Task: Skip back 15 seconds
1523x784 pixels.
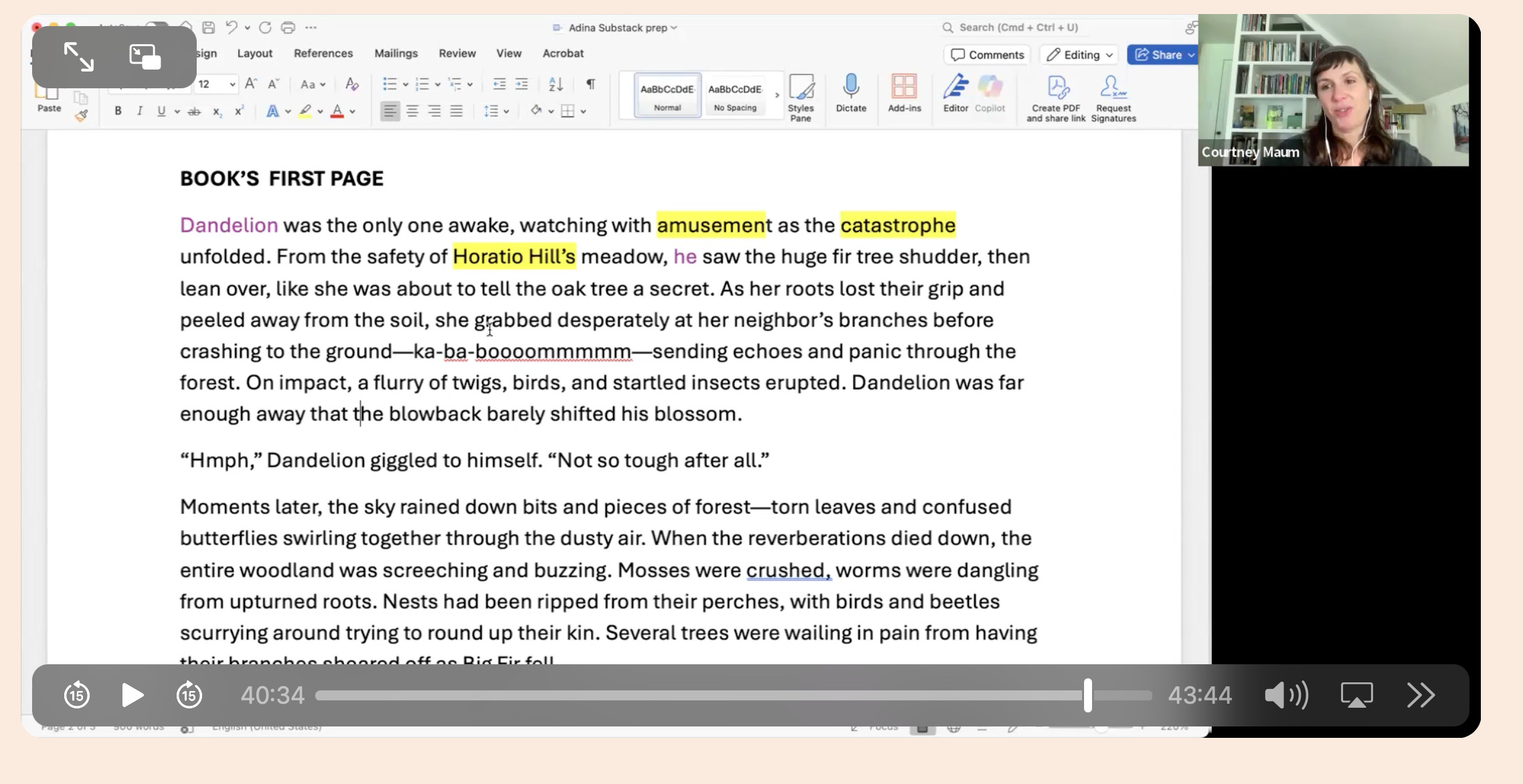Action: (x=77, y=695)
